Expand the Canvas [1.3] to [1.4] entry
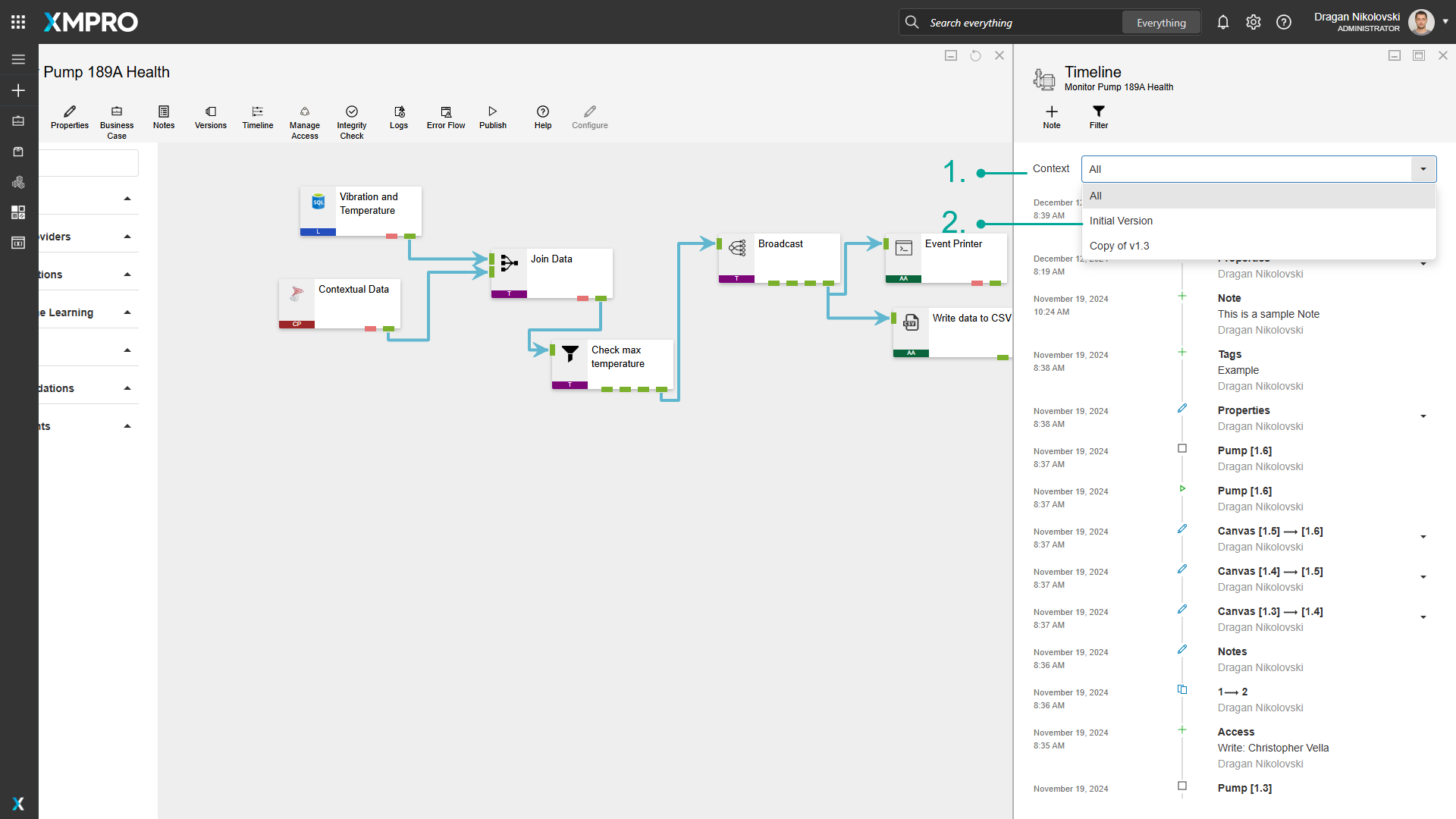Screen dimensions: 1456x819 coord(1423,617)
